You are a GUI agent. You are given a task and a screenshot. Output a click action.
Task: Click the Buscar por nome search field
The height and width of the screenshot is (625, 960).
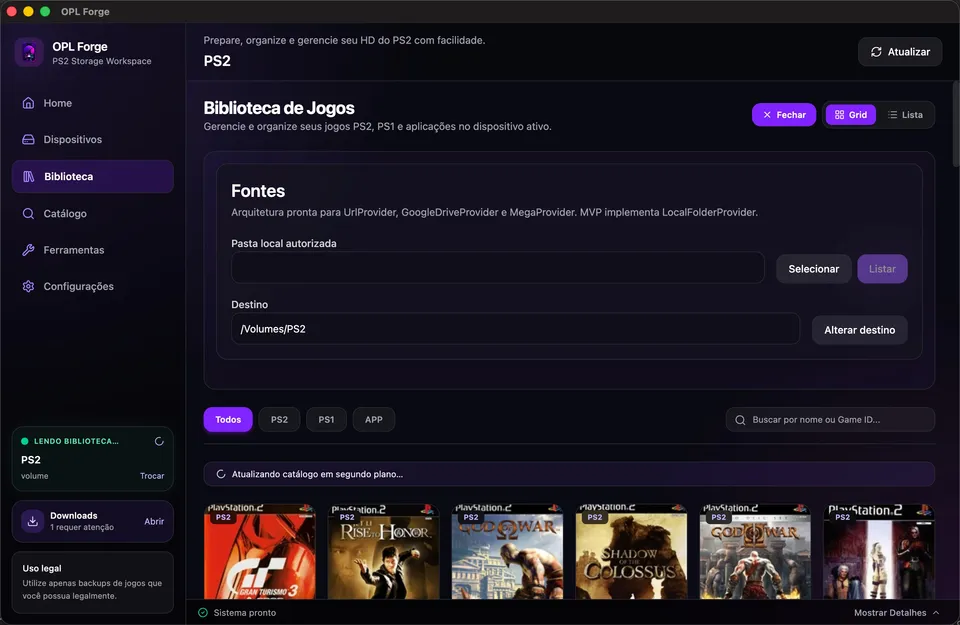[x=830, y=419]
